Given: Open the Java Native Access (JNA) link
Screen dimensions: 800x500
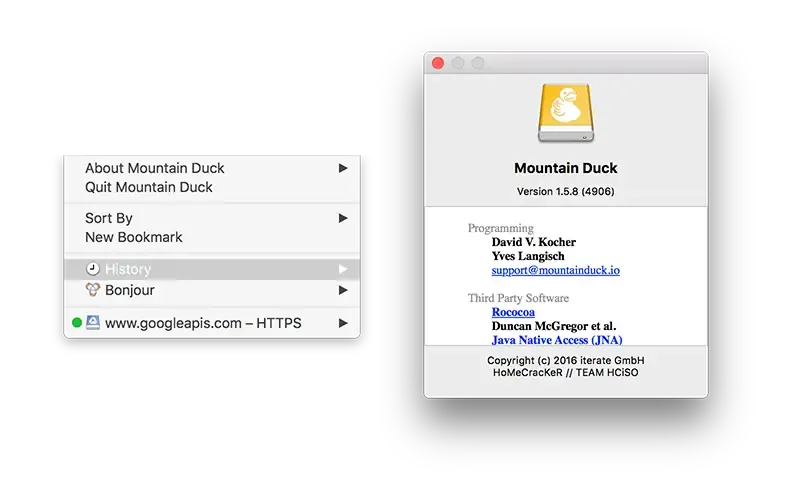Looking at the screenshot, I should [x=557, y=340].
